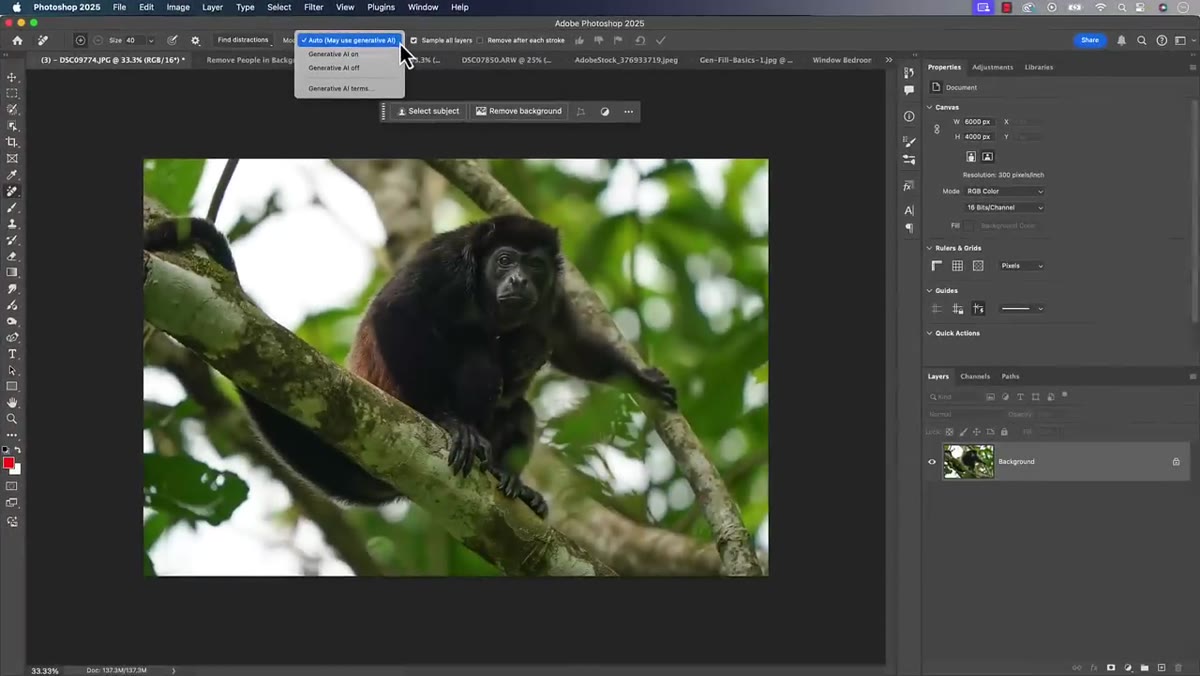The height and width of the screenshot is (676, 1200).
Task: Click Select subject button
Action: 428,111
